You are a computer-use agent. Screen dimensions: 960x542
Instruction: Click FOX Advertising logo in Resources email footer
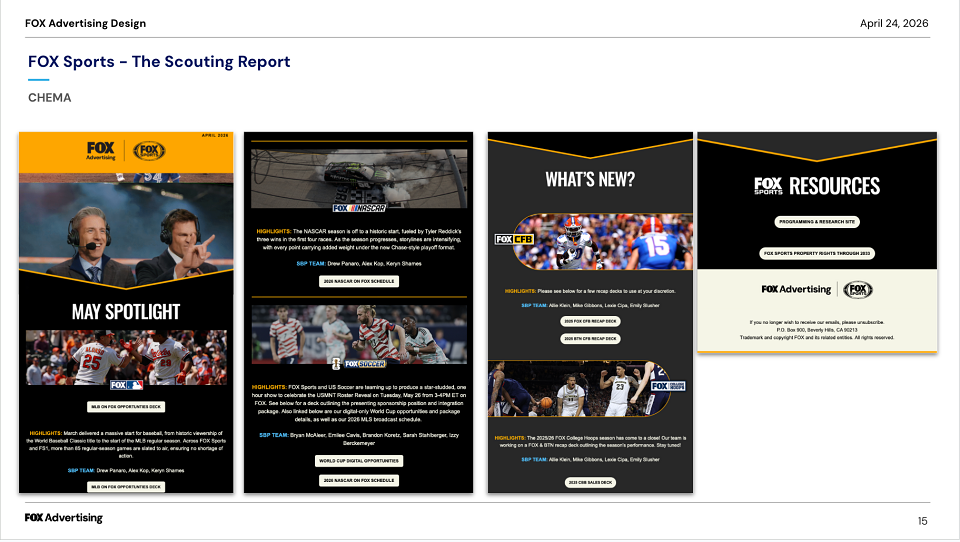pyautogui.click(x=796, y=289)
